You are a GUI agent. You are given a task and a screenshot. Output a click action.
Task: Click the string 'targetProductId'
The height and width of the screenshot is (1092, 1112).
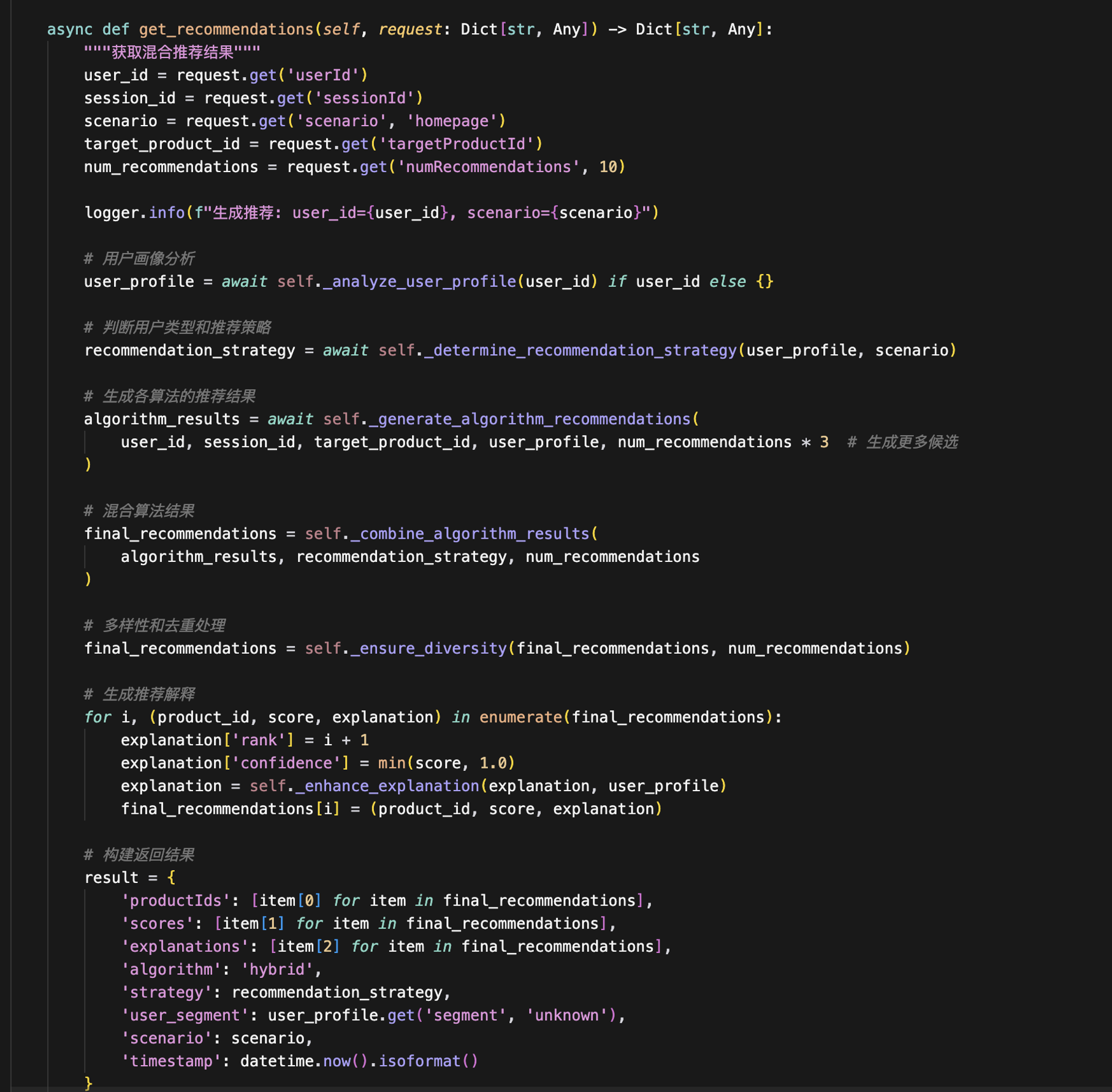456,144
